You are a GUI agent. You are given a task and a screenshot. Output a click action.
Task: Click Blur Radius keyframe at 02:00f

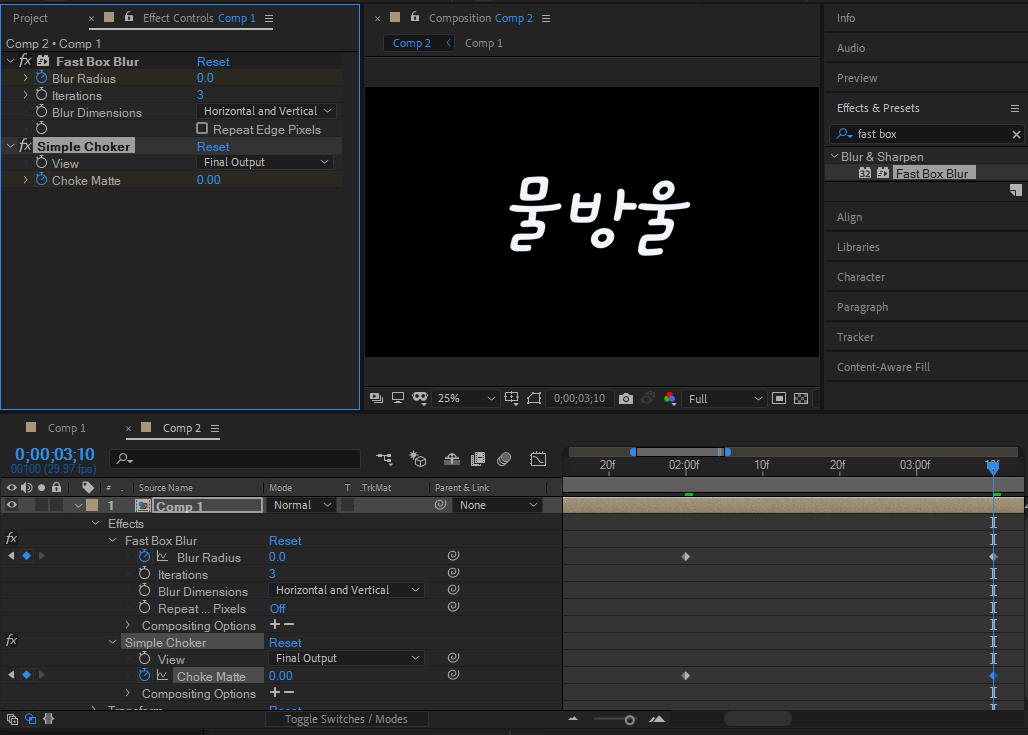[x=686, y=557]
